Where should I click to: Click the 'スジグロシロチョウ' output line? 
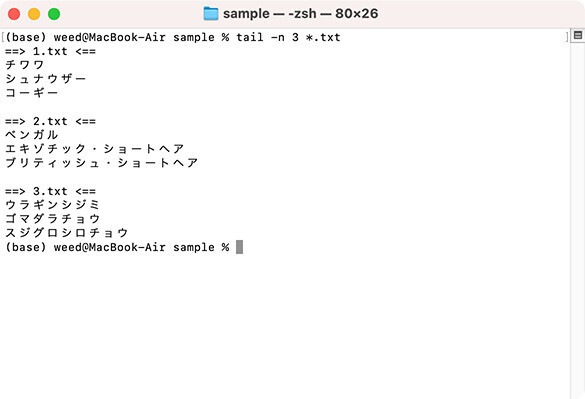point(67,233)
